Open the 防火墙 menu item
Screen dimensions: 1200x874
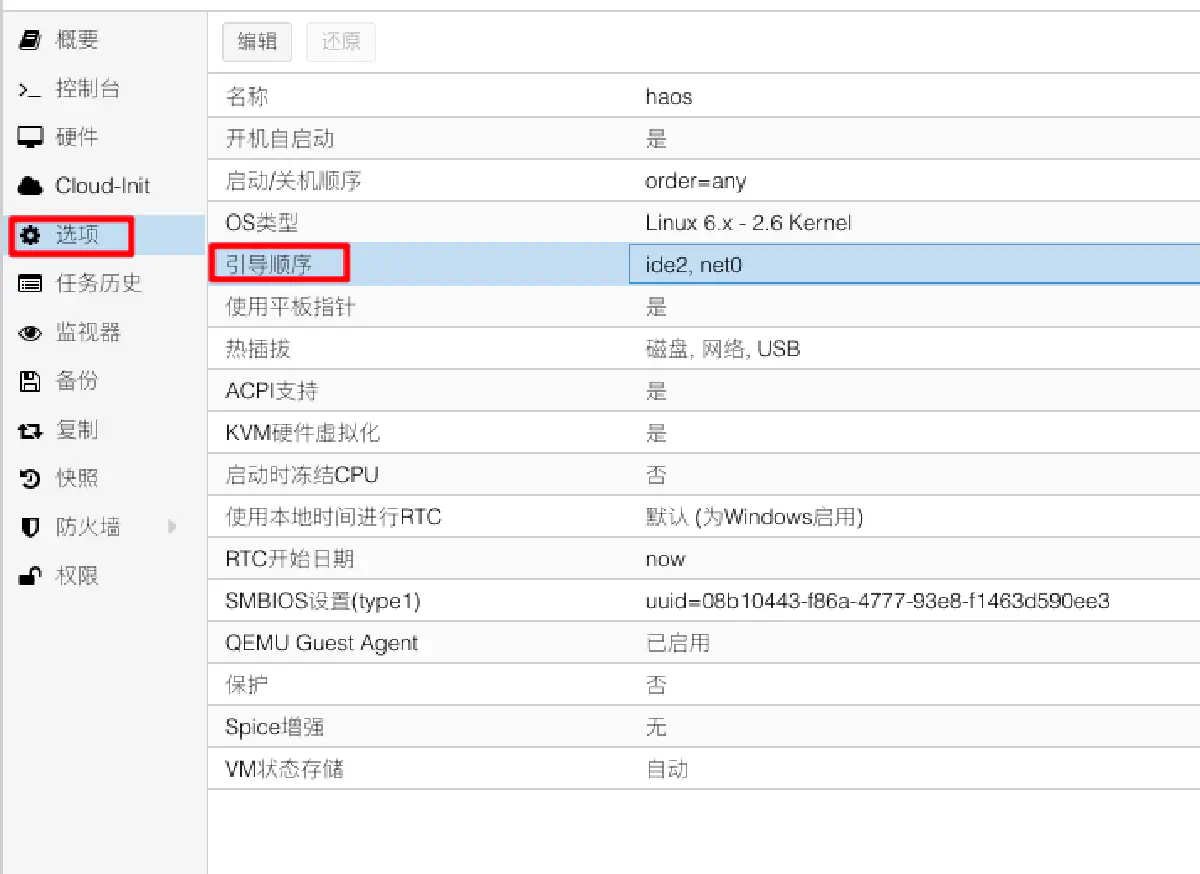pyautogui.click(x=88, y=527)
